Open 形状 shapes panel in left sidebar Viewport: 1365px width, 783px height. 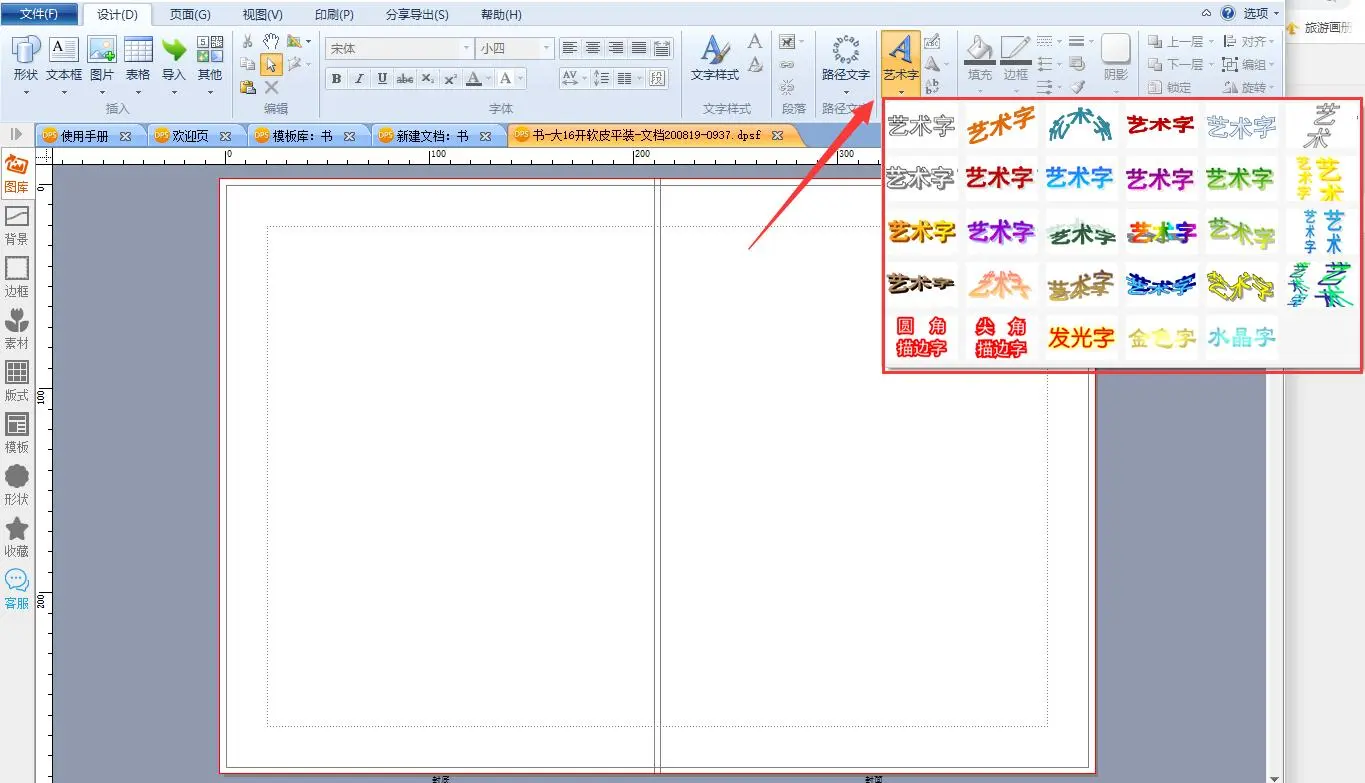click(17, 486)
